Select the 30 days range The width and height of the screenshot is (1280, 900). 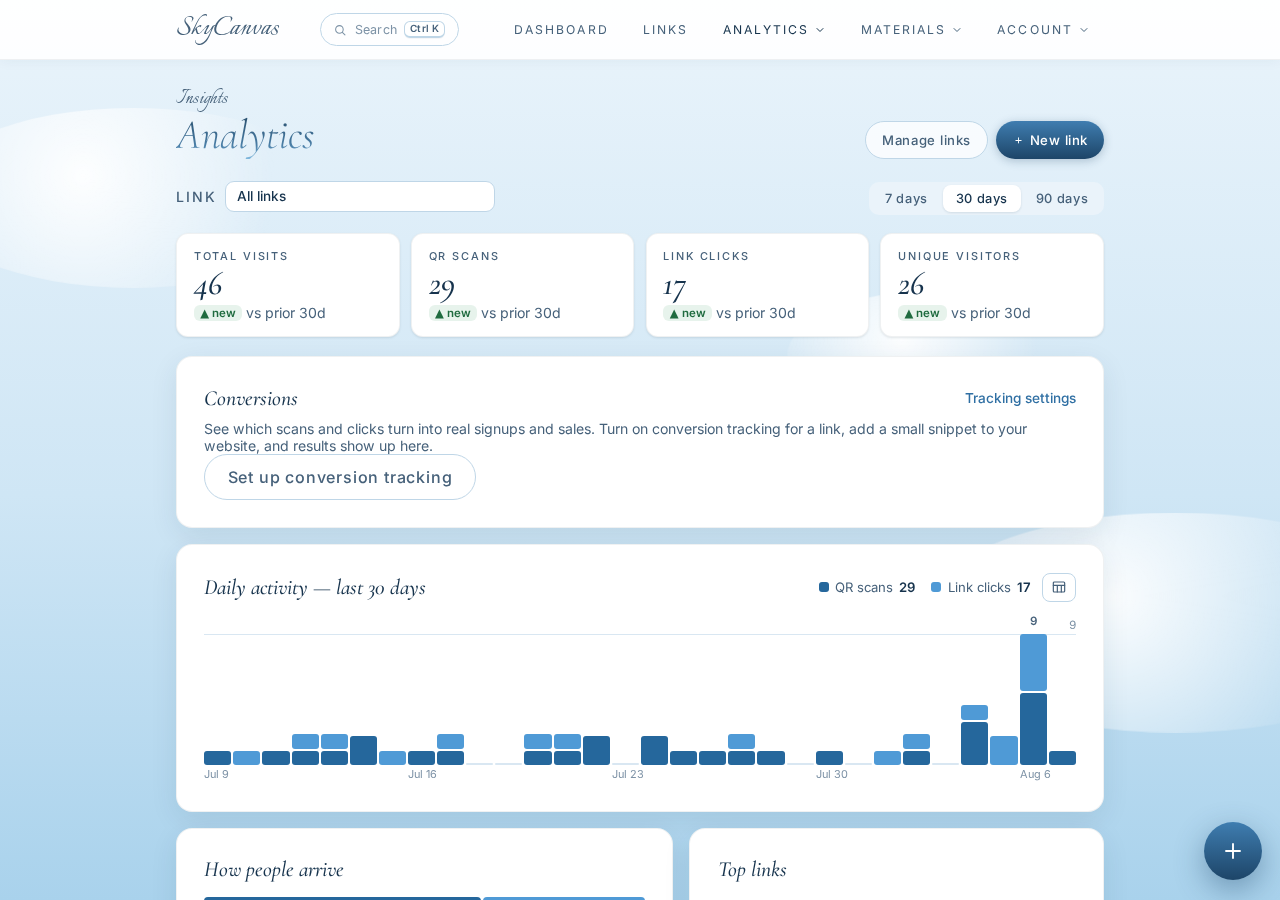pyautogui.click(x=982, y=198)
